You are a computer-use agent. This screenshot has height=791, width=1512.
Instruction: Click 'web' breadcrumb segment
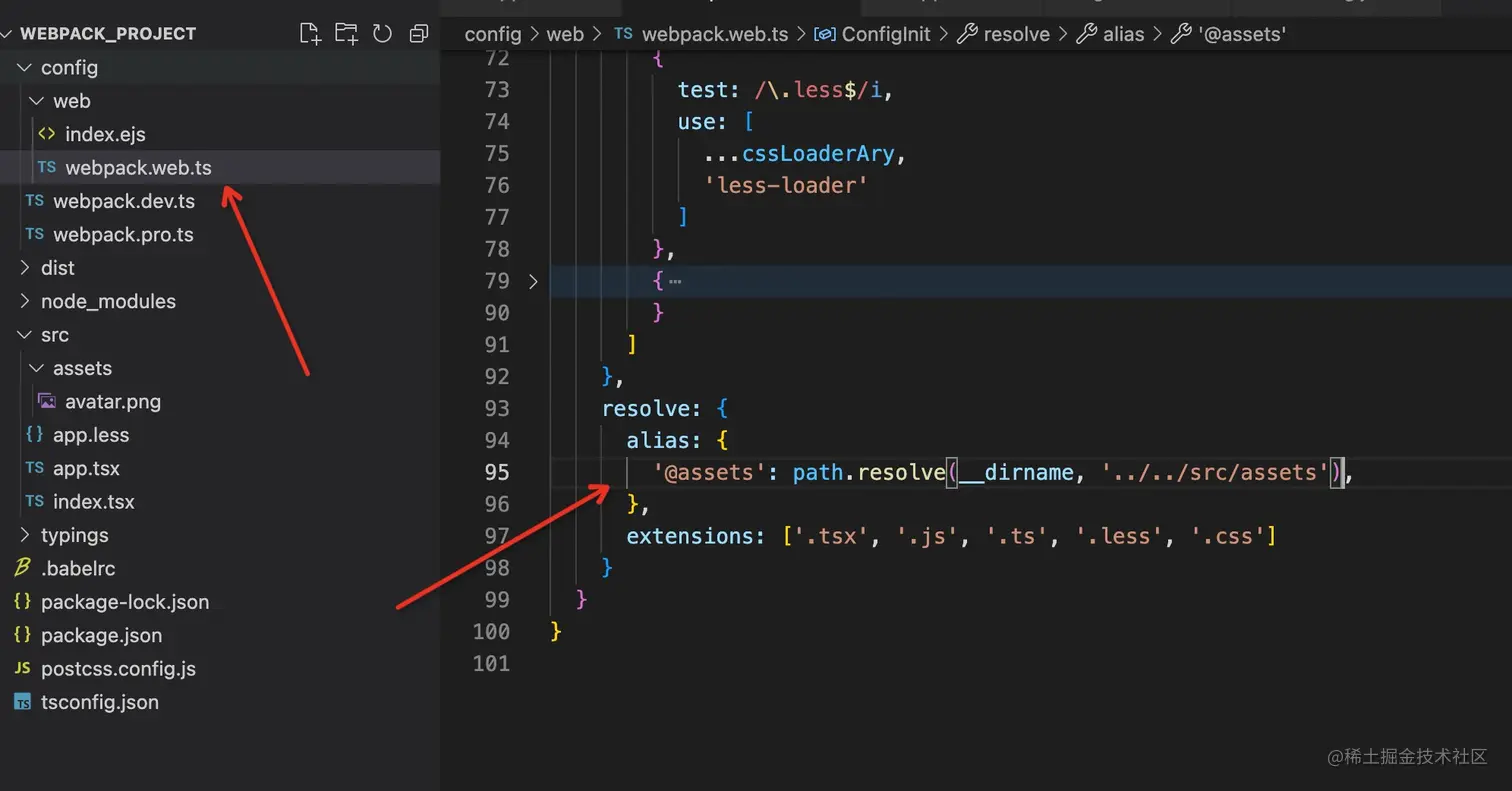565,34
